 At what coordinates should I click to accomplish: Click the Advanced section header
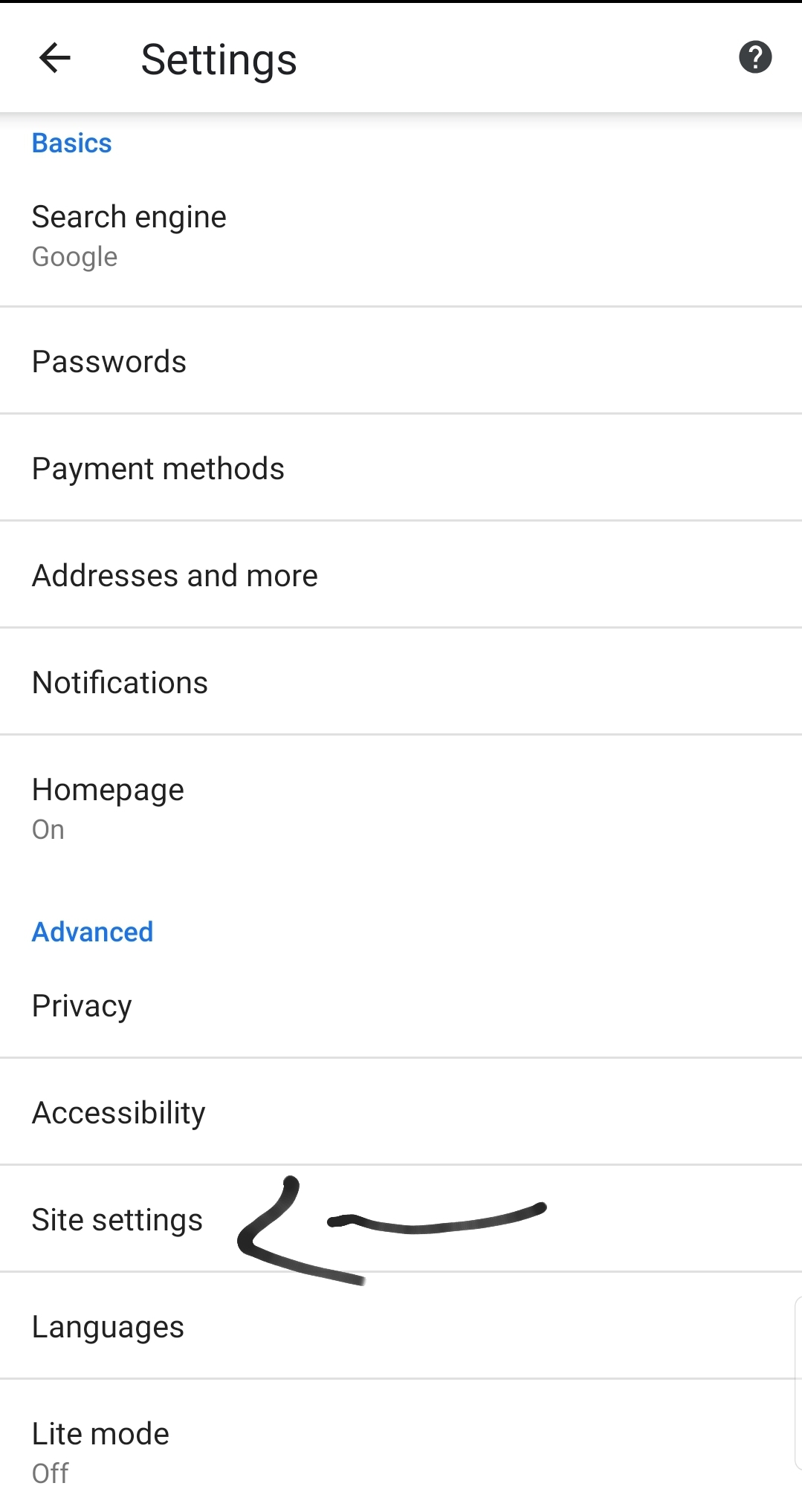coord(92,932)
